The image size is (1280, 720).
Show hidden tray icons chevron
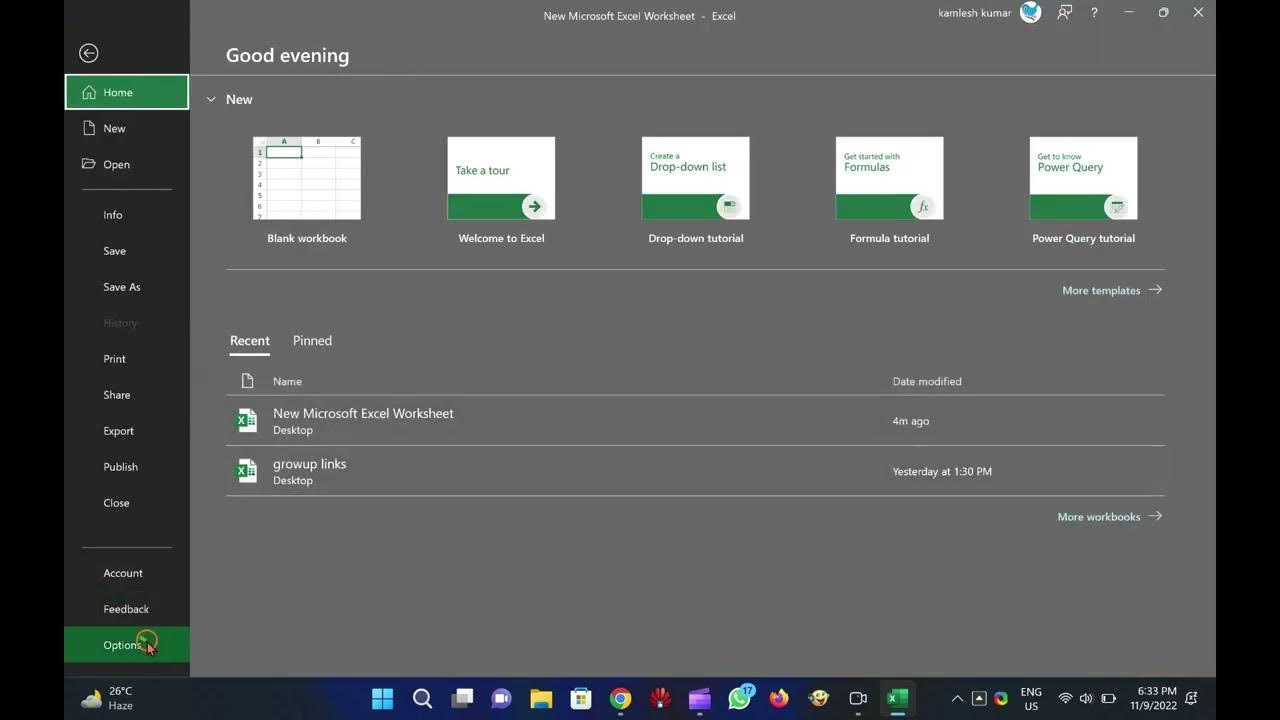pos(957,698)
